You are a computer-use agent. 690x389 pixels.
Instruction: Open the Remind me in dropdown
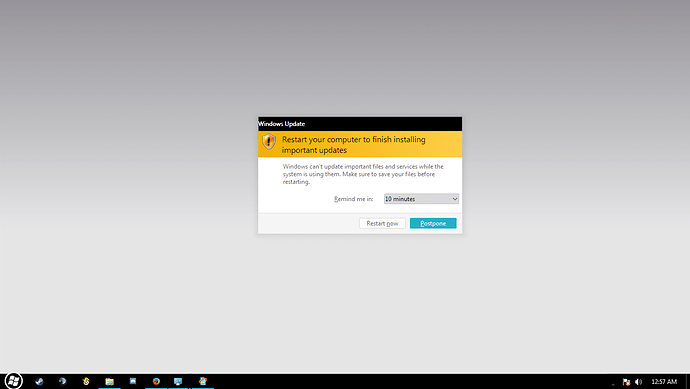point(421,199)
